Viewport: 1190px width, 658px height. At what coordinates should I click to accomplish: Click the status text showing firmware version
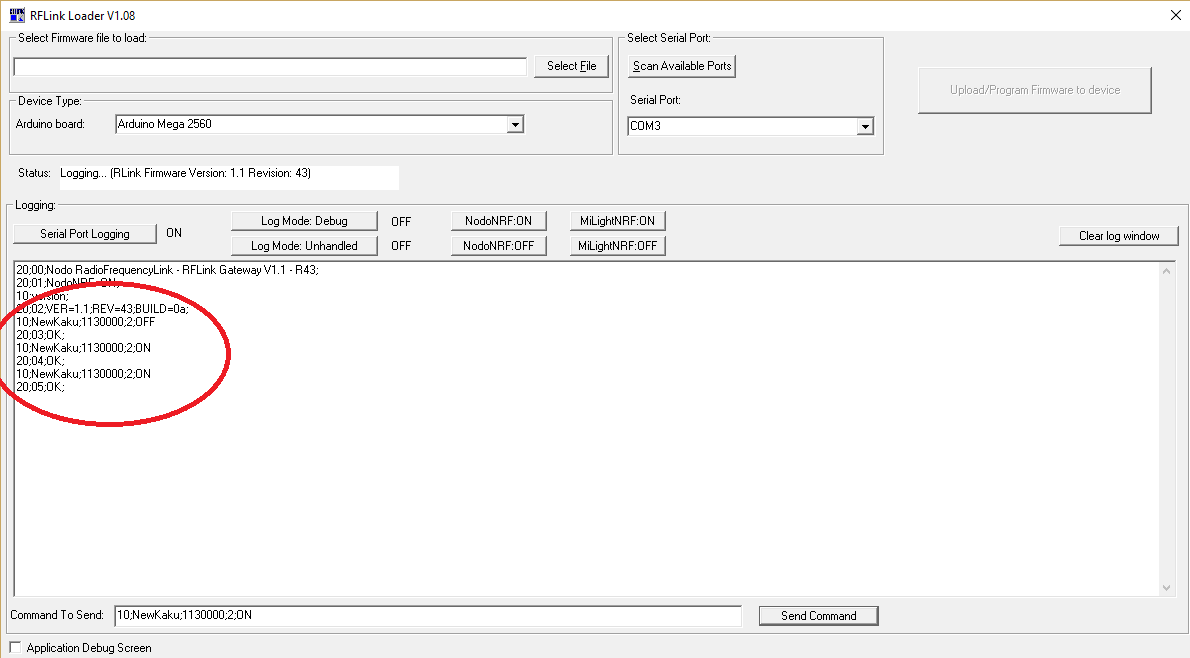click(x=185, y=173)
